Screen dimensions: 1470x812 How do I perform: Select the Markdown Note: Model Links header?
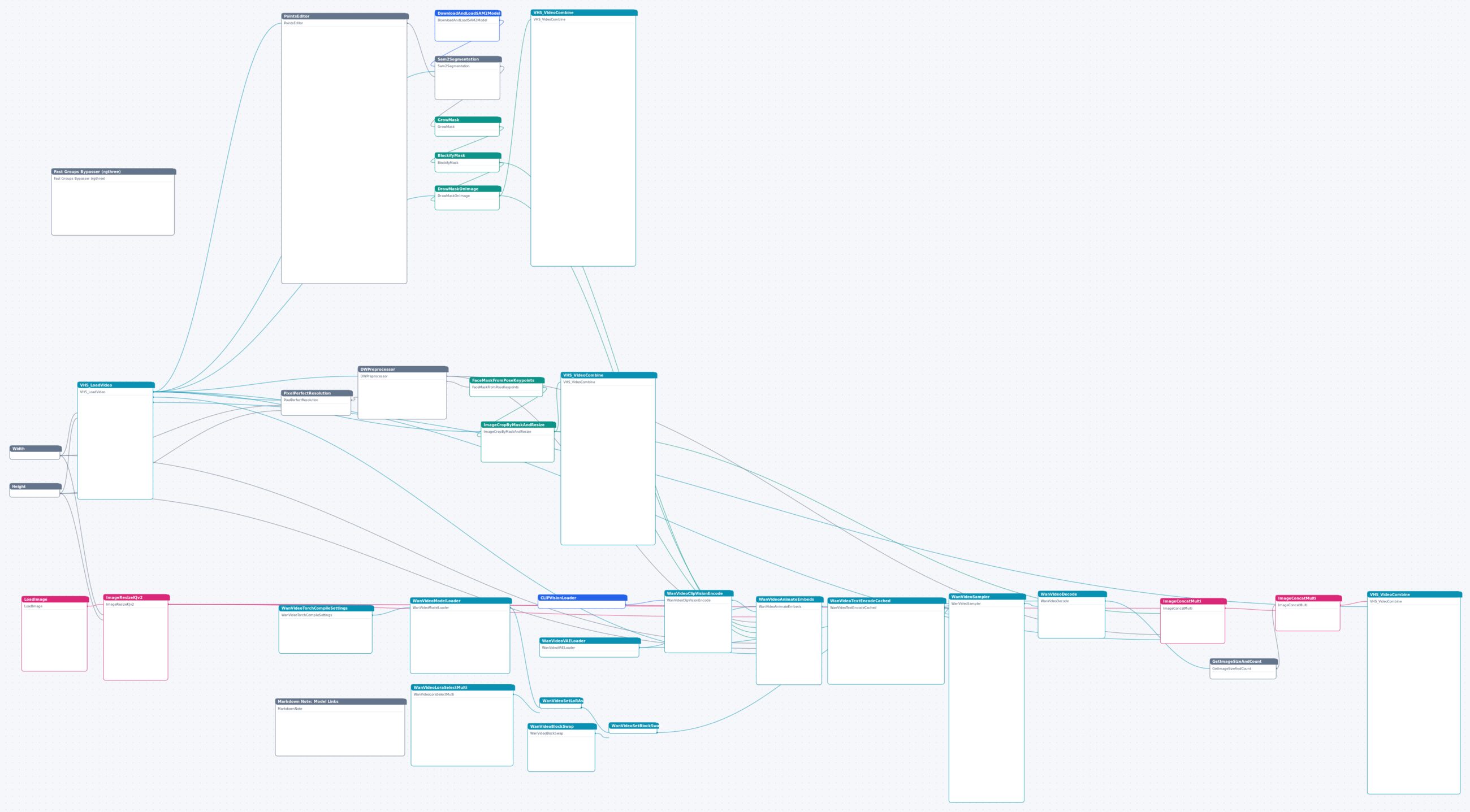coord(341,702)
